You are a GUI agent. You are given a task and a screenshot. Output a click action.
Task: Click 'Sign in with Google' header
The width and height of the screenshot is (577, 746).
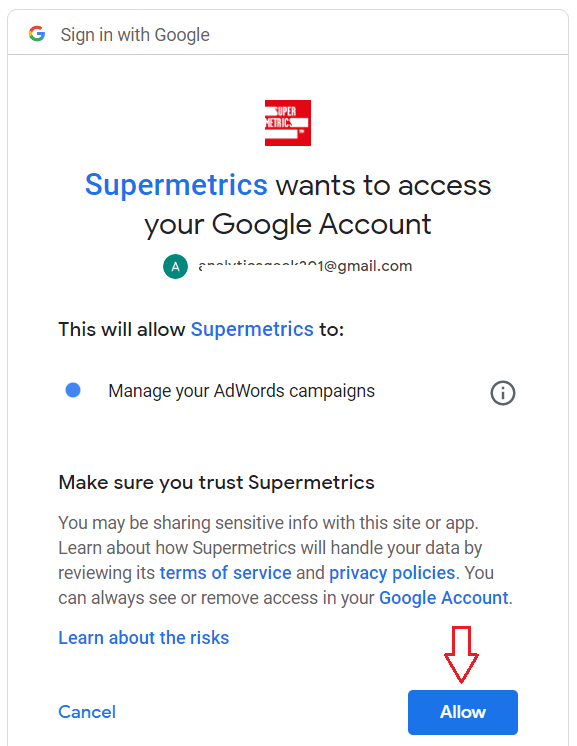click(x=135, y=35)
